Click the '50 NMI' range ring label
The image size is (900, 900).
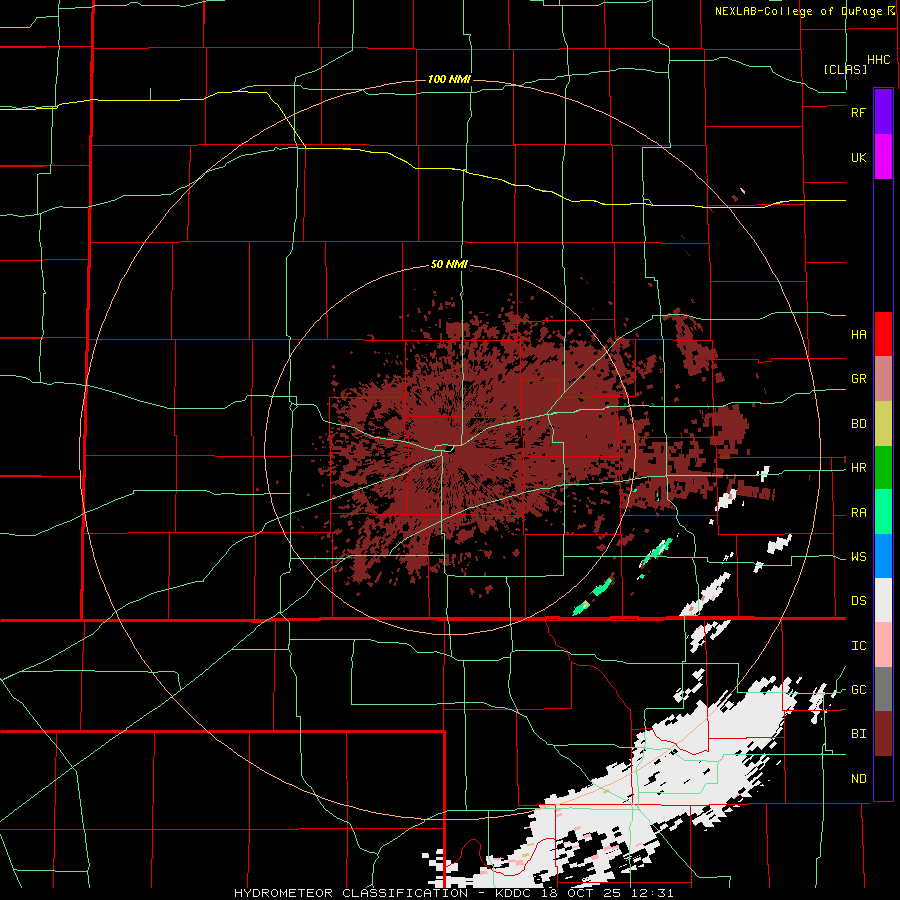click(x=449, y=265)
